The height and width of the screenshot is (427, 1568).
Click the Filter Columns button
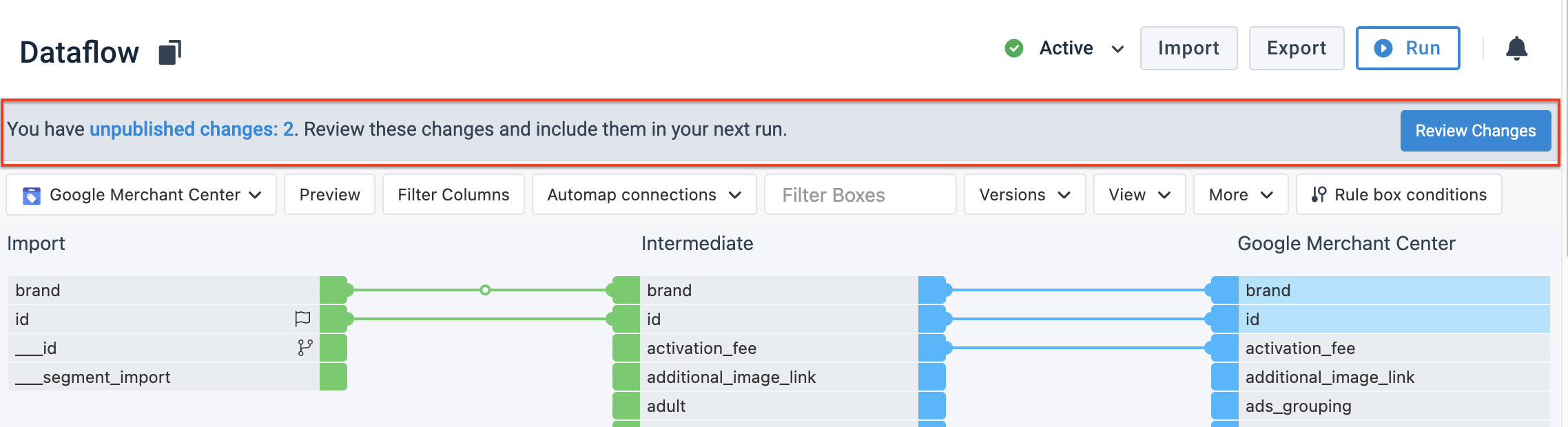(x=453, y=195)
